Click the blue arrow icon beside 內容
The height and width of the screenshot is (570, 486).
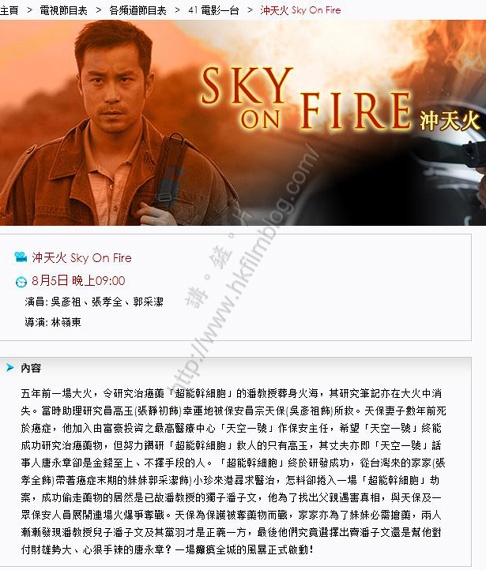(10, 368)
